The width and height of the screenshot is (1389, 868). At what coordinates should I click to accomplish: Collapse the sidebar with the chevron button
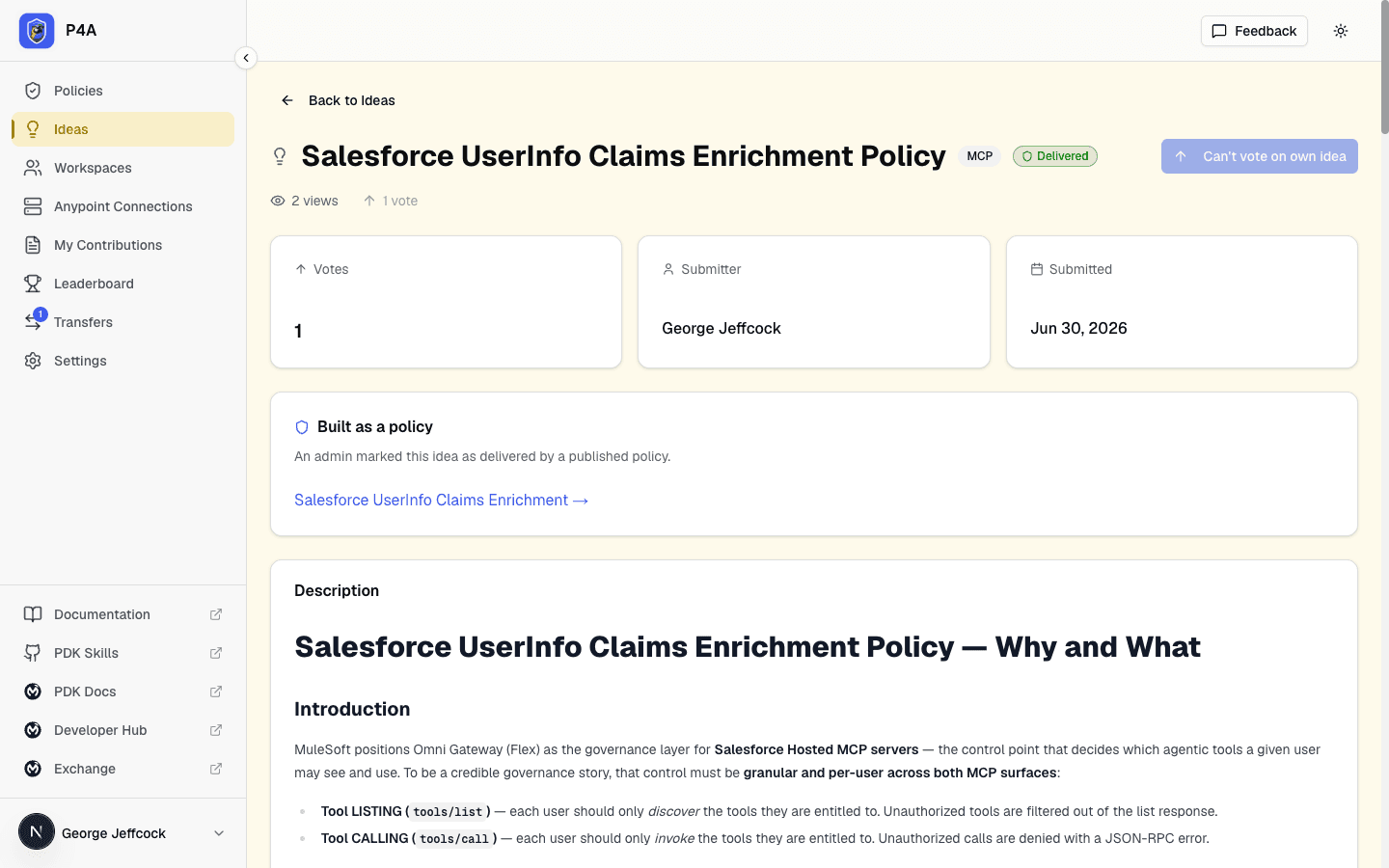tap(246, 58)
